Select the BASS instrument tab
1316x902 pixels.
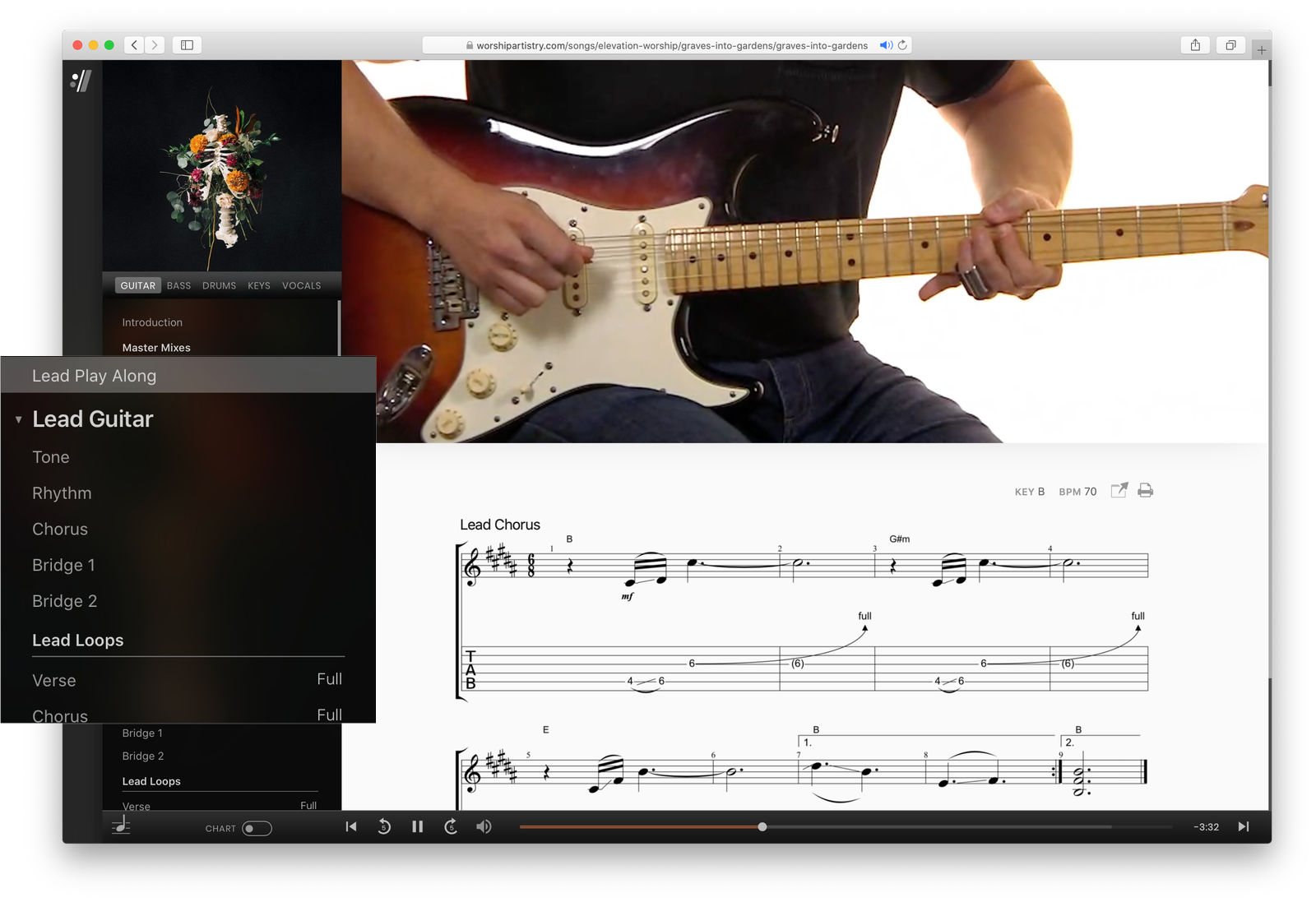[178, 286]
